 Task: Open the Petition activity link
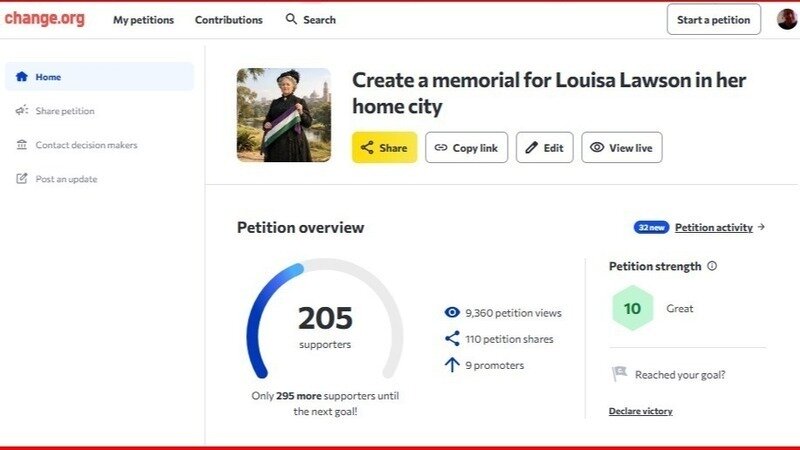point(714,227)
